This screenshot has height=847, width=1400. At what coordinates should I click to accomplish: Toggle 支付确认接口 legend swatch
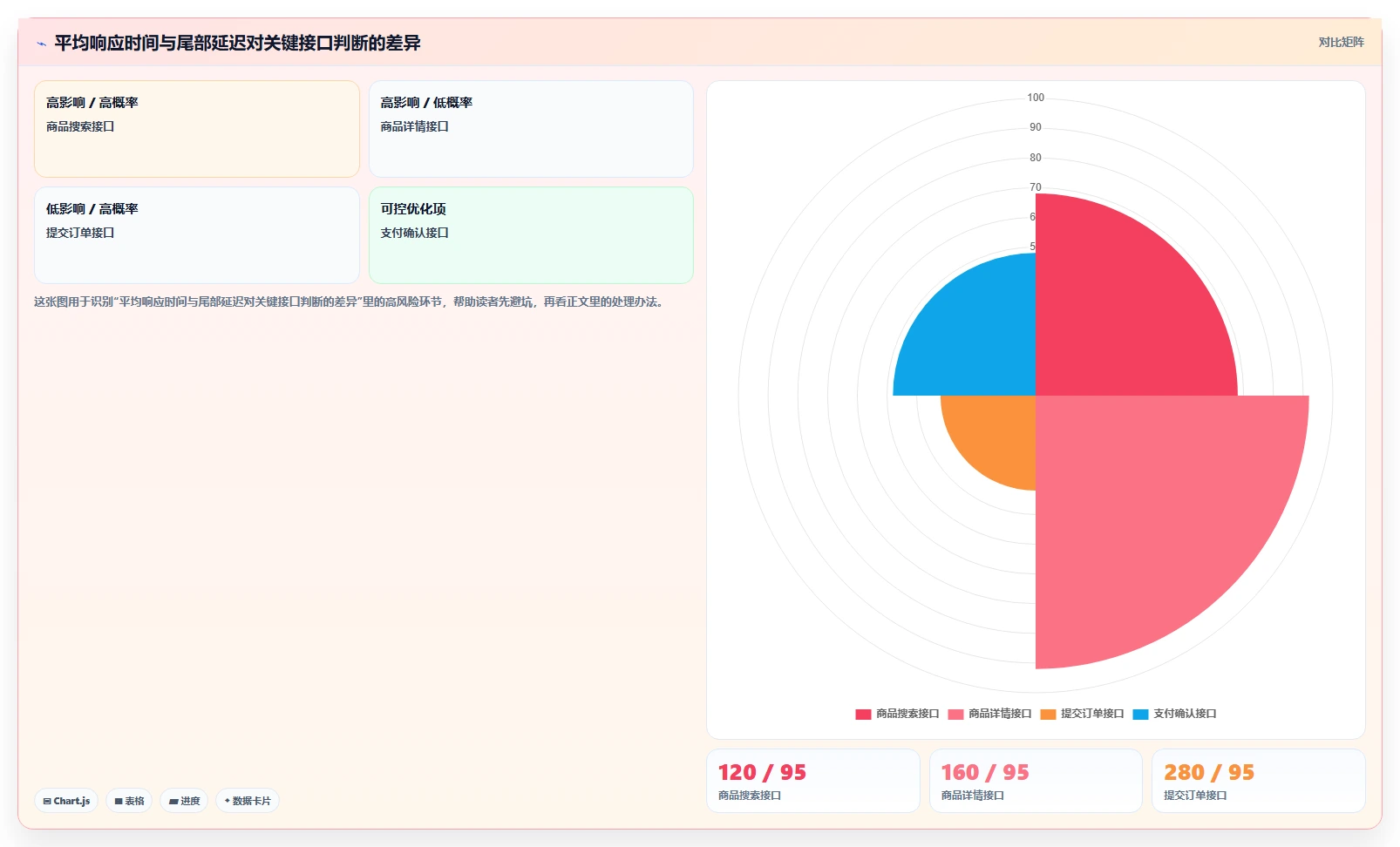click(1140, 714)
